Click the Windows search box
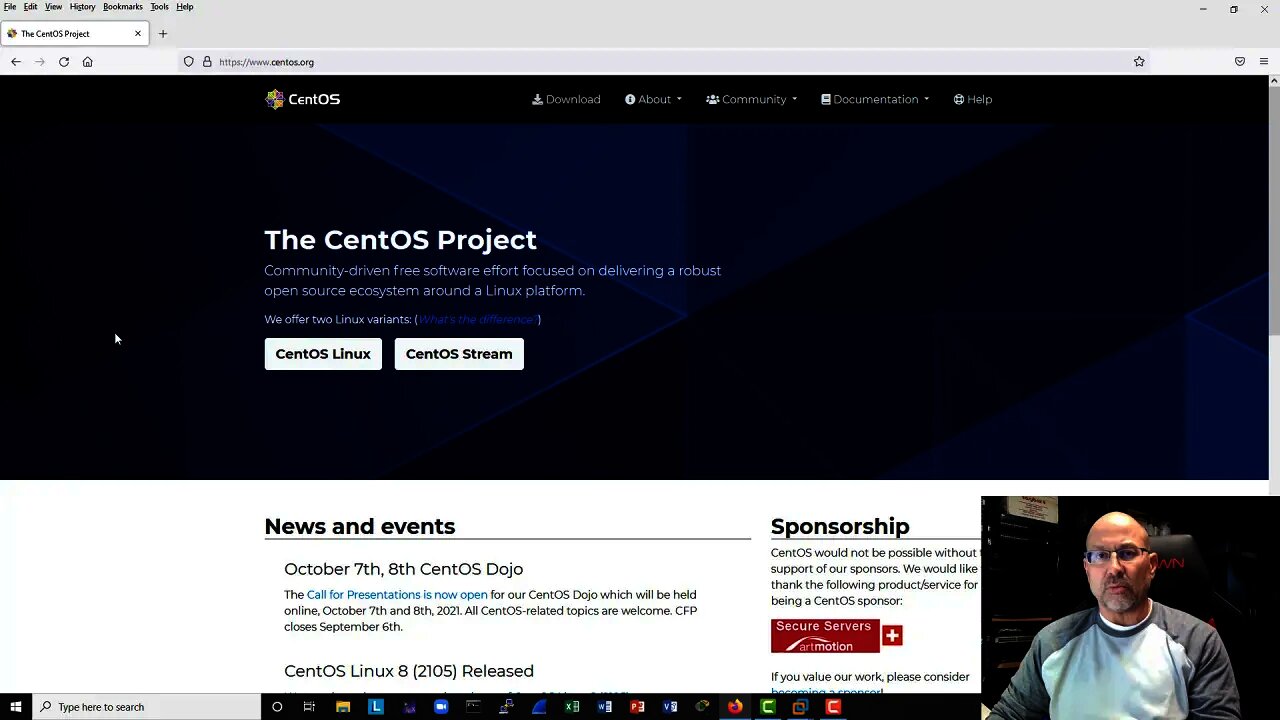Image resolution: width=1280 pixels, height=720 pixels. pos(146,707)
